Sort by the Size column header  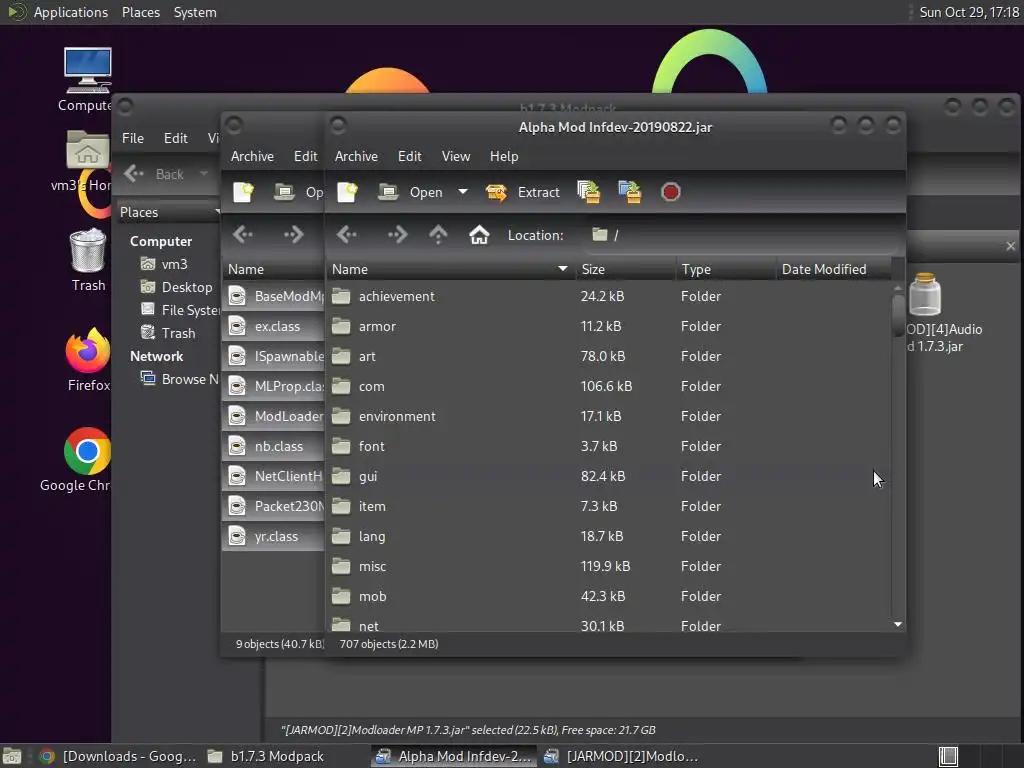pyautogui.click(x=626, y=269)
